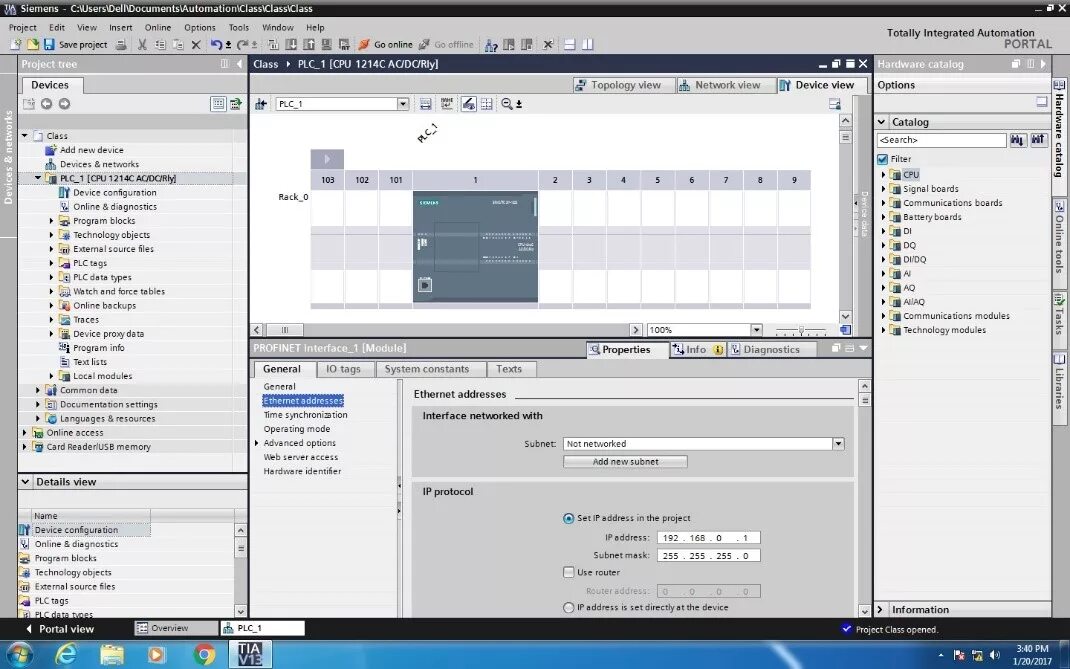Select Time synchronization in properties navigation

[305, 414]
